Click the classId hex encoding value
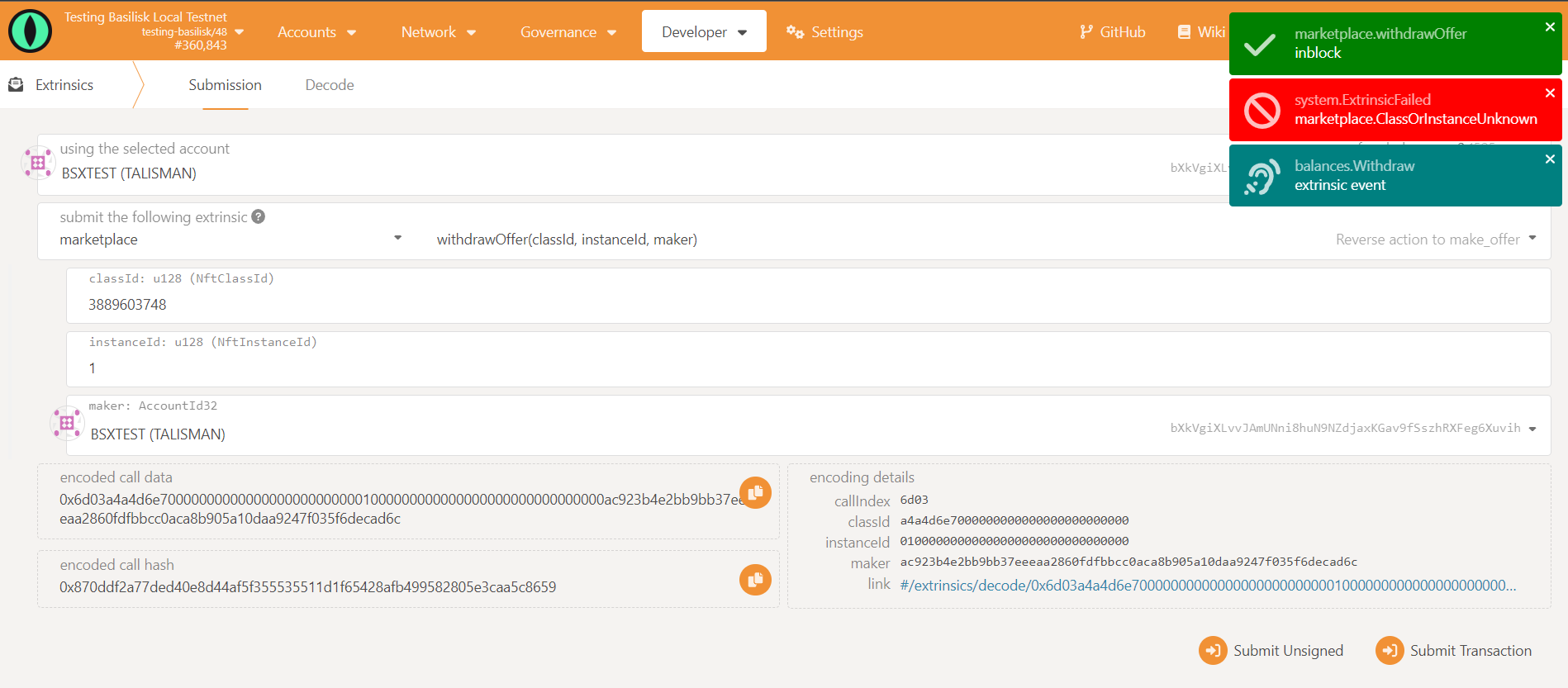Screen dimensions: 1568x688 pos(1014,520)
